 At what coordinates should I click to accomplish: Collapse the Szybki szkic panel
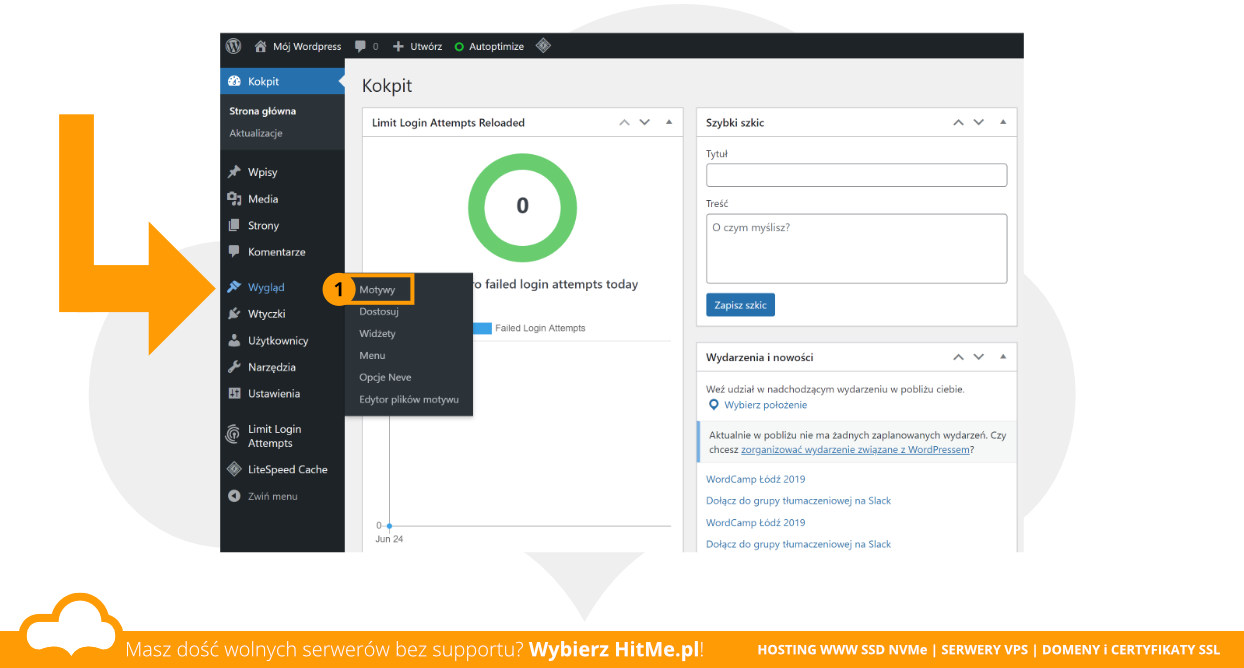point(1003,122)
